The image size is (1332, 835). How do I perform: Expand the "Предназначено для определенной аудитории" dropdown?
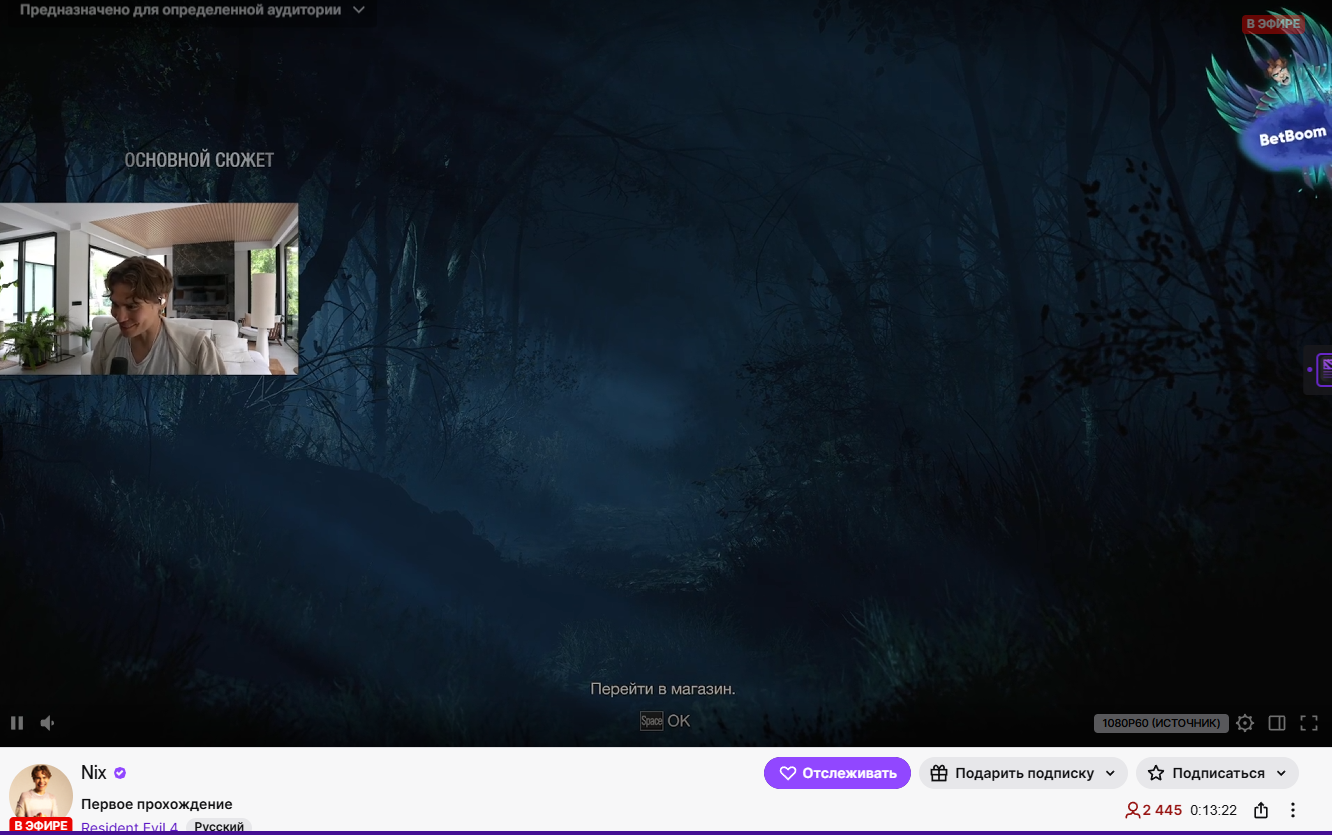coord(194,10)
